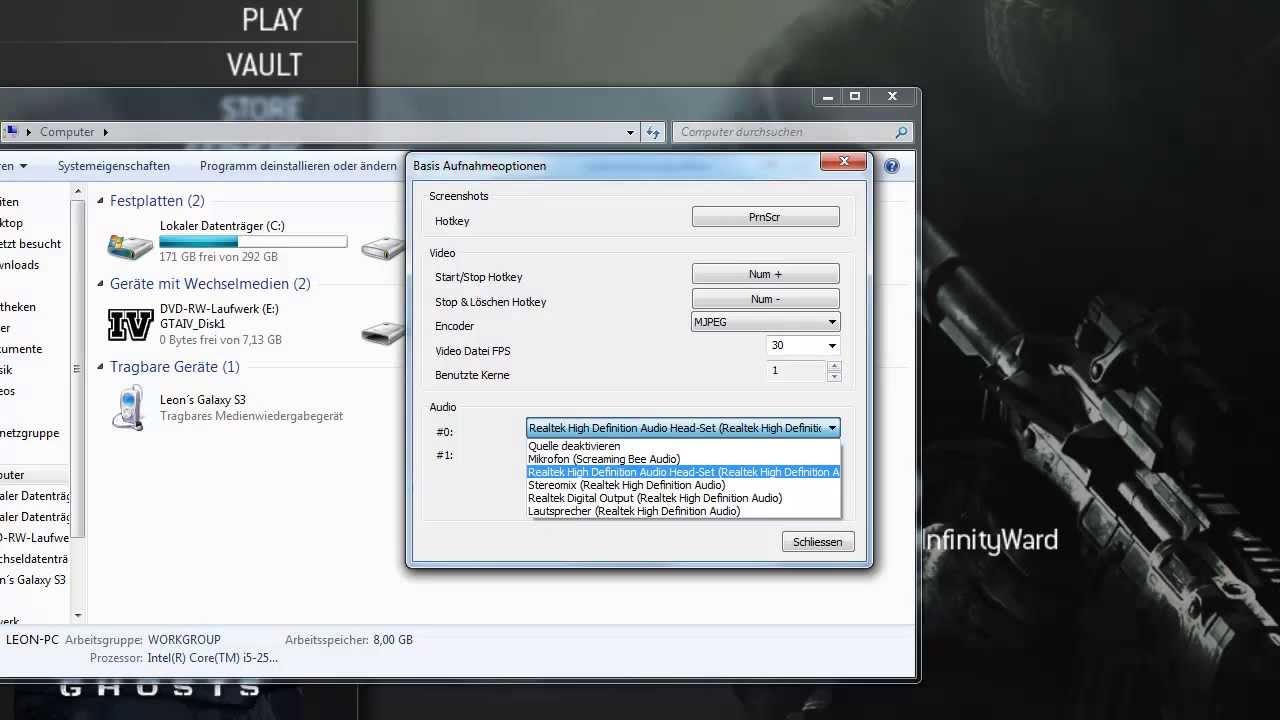Click the C: drive capacity usage bar
The width and height of the screenshot is (1280, 720).
(253, 242)
